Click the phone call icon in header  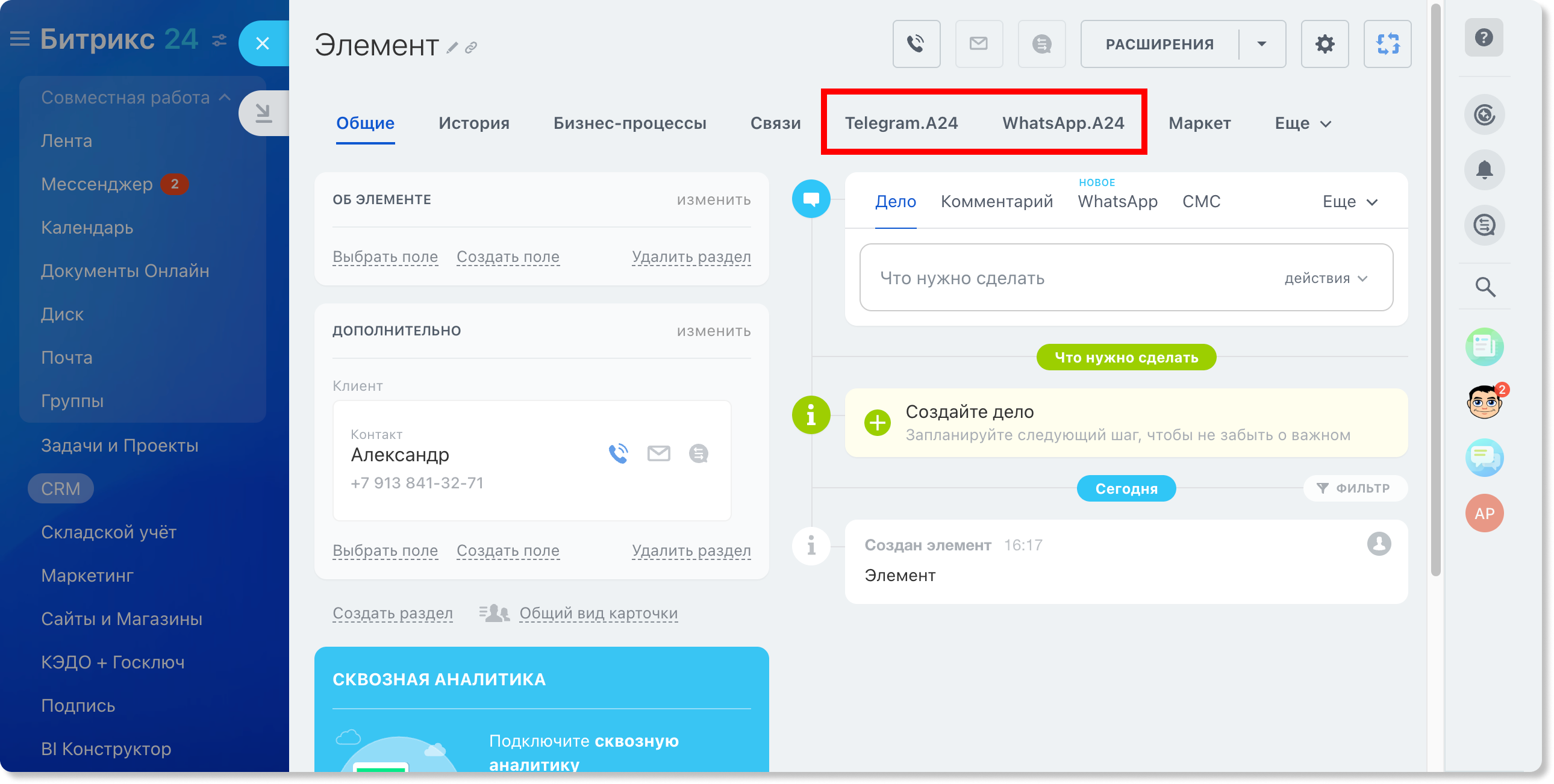tap(916, 44)
